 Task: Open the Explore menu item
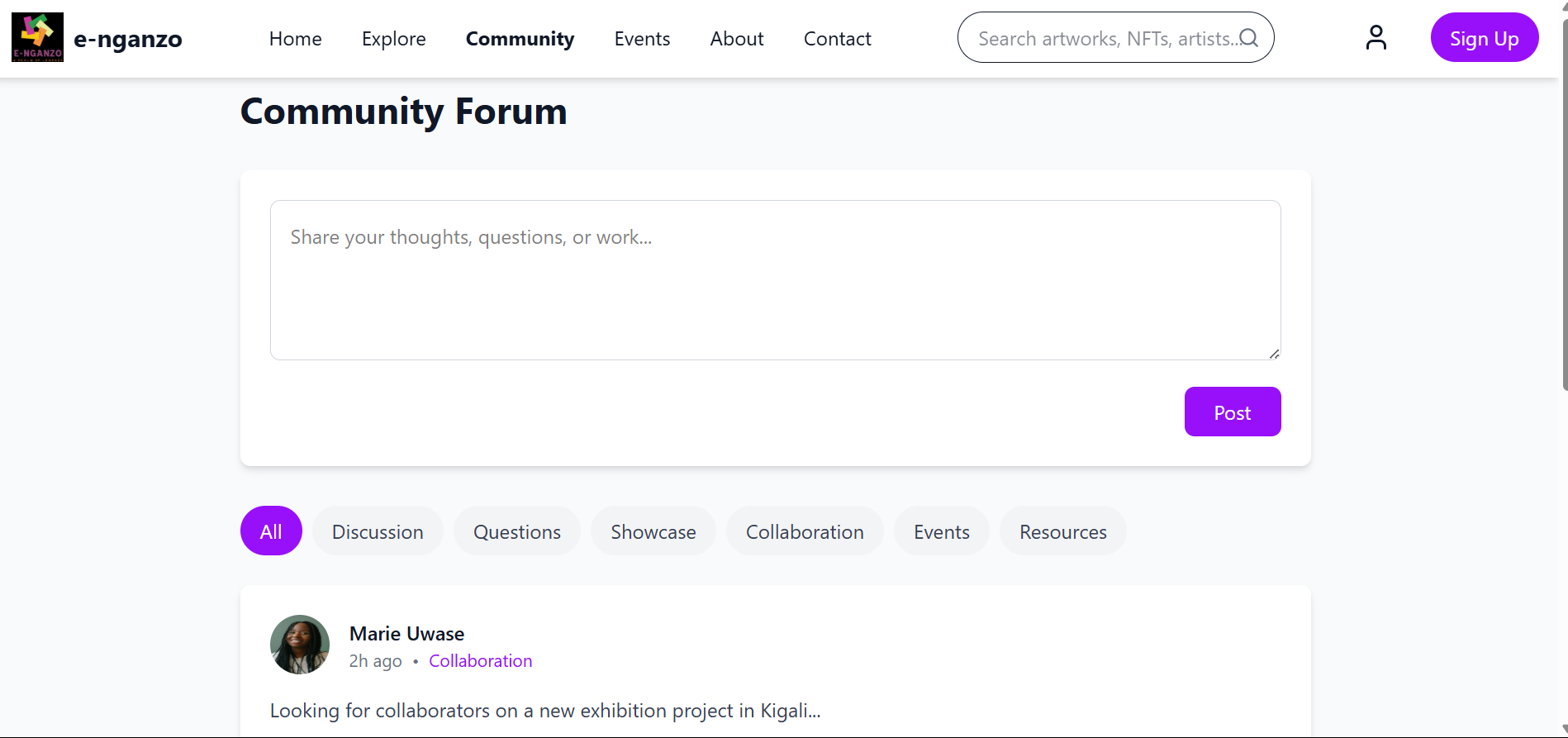[x=393, y=39]
